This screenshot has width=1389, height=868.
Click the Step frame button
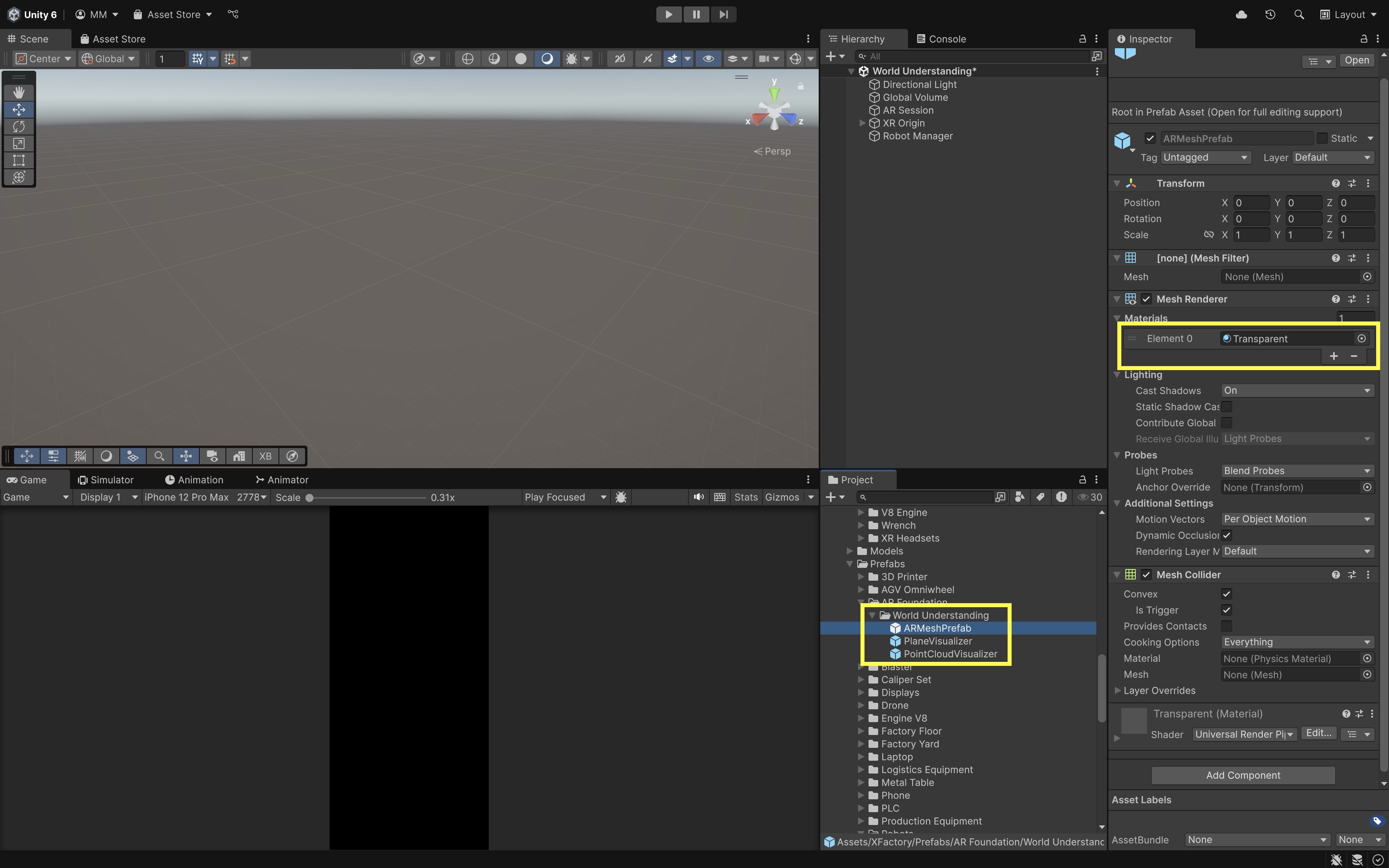pyautogui.click(x=723, y=14)
